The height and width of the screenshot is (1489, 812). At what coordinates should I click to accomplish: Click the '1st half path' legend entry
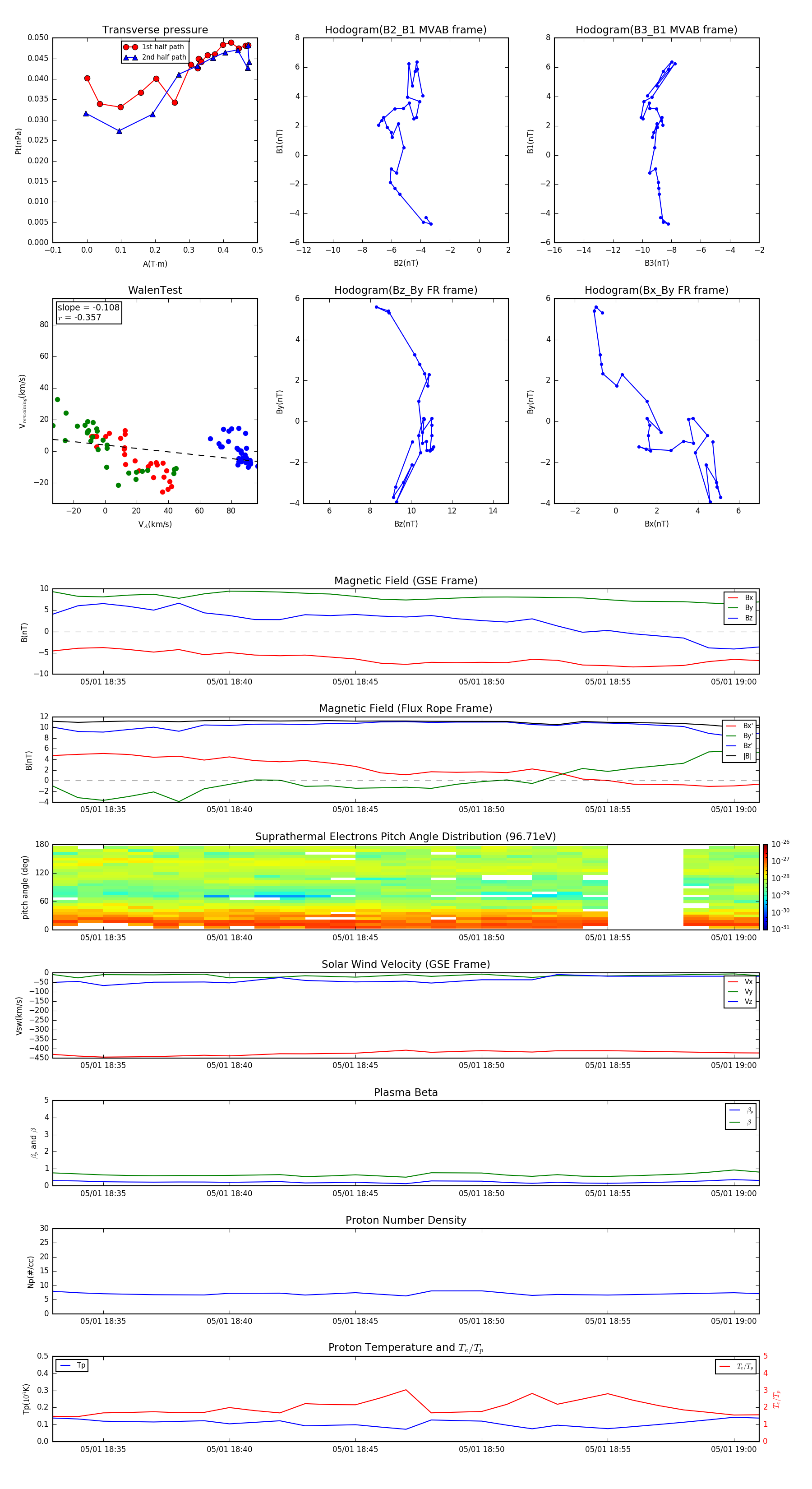click(154, 47)
